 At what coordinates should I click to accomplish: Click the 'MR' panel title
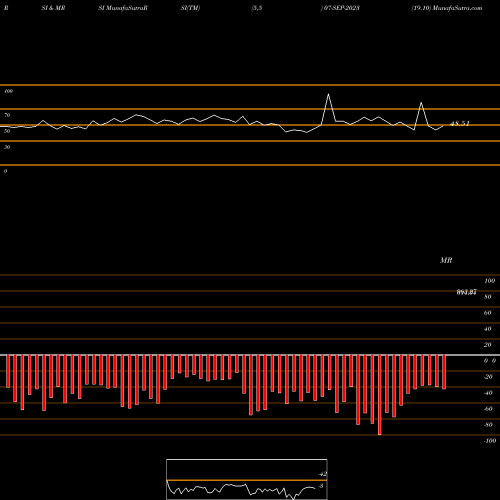pos(446,260)
